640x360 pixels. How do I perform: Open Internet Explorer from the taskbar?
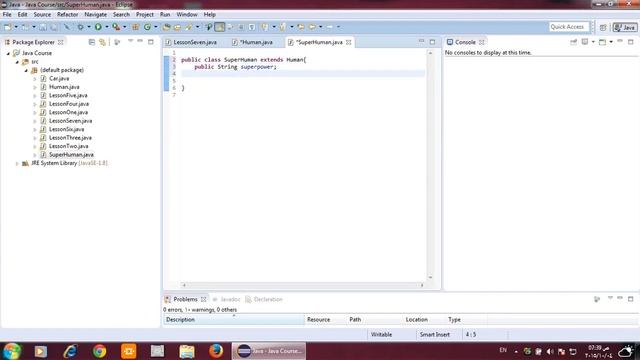click(x=70, y=351)
